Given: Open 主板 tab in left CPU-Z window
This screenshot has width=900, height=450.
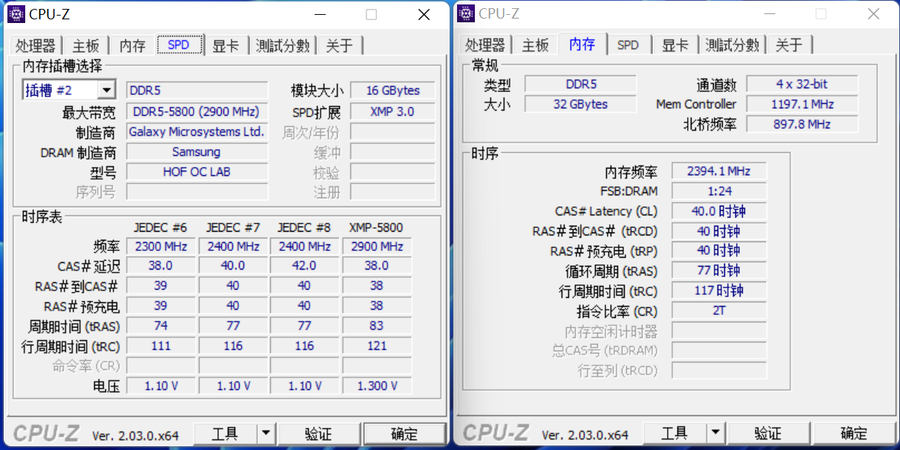Looking at the screenshot, I should click(x=86, y=45).
